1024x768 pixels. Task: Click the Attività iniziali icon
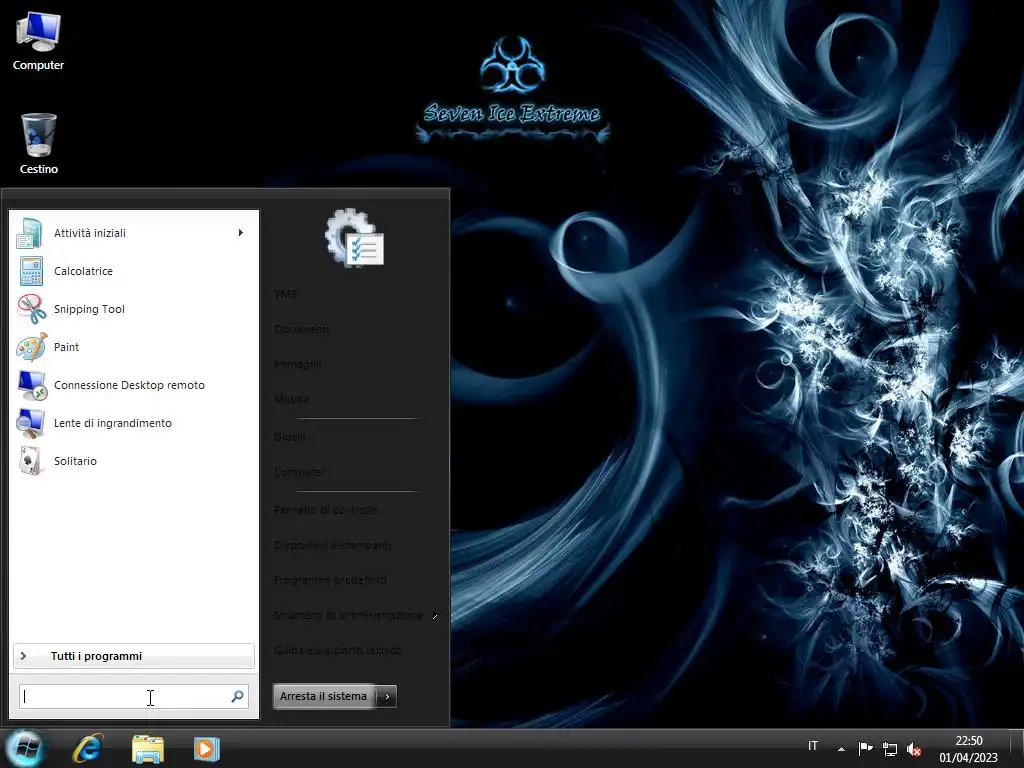point(29,233)
